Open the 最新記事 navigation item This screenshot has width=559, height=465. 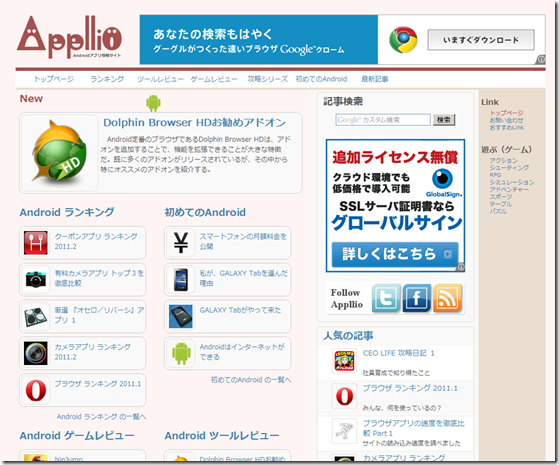pyautogui.click(x=375, y=79)
